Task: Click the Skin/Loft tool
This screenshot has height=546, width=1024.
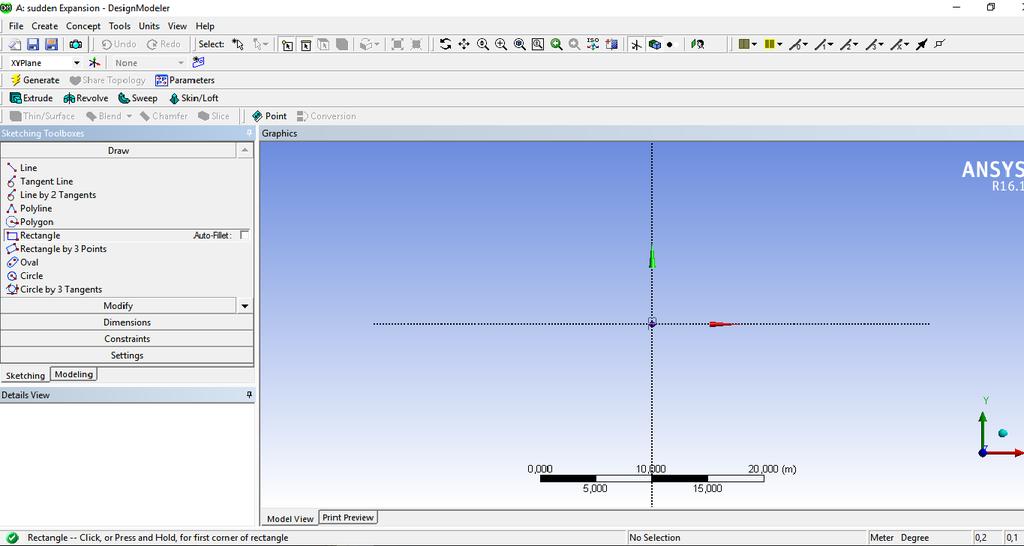Action: pyautogui.click(x=193, y=98)
